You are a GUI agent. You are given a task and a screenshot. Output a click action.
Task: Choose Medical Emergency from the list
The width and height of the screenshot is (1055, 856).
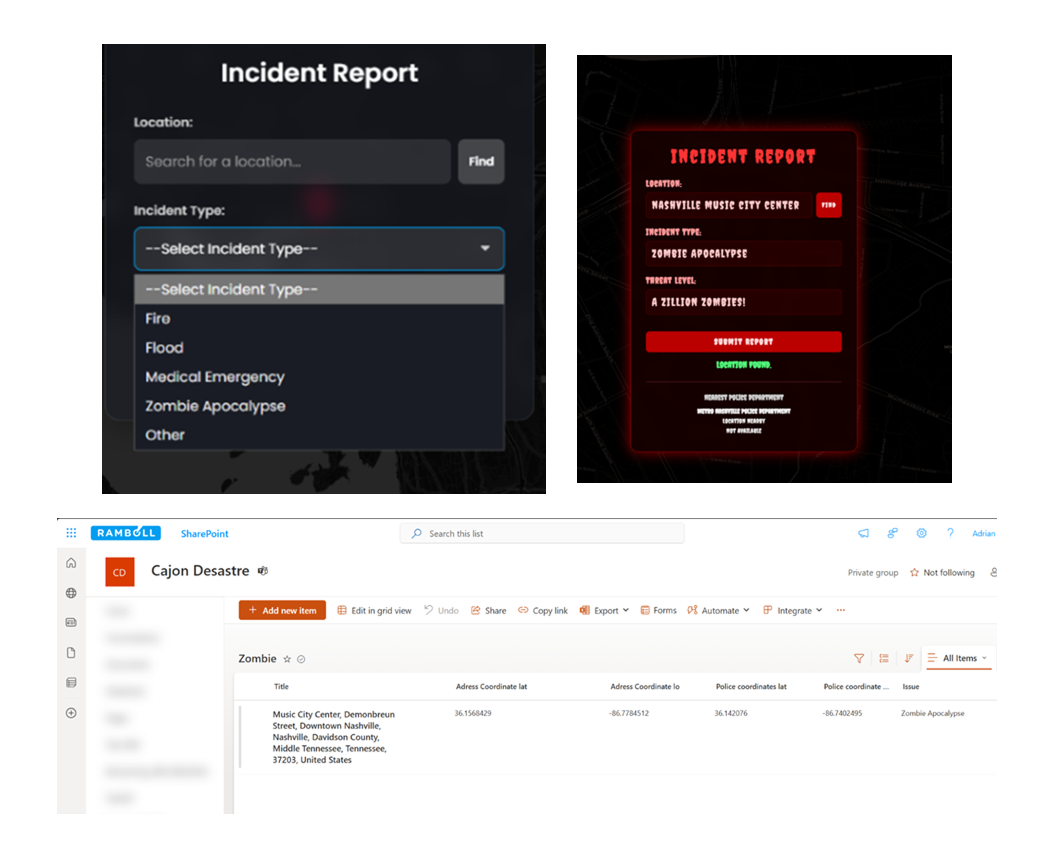pos(215,377)
